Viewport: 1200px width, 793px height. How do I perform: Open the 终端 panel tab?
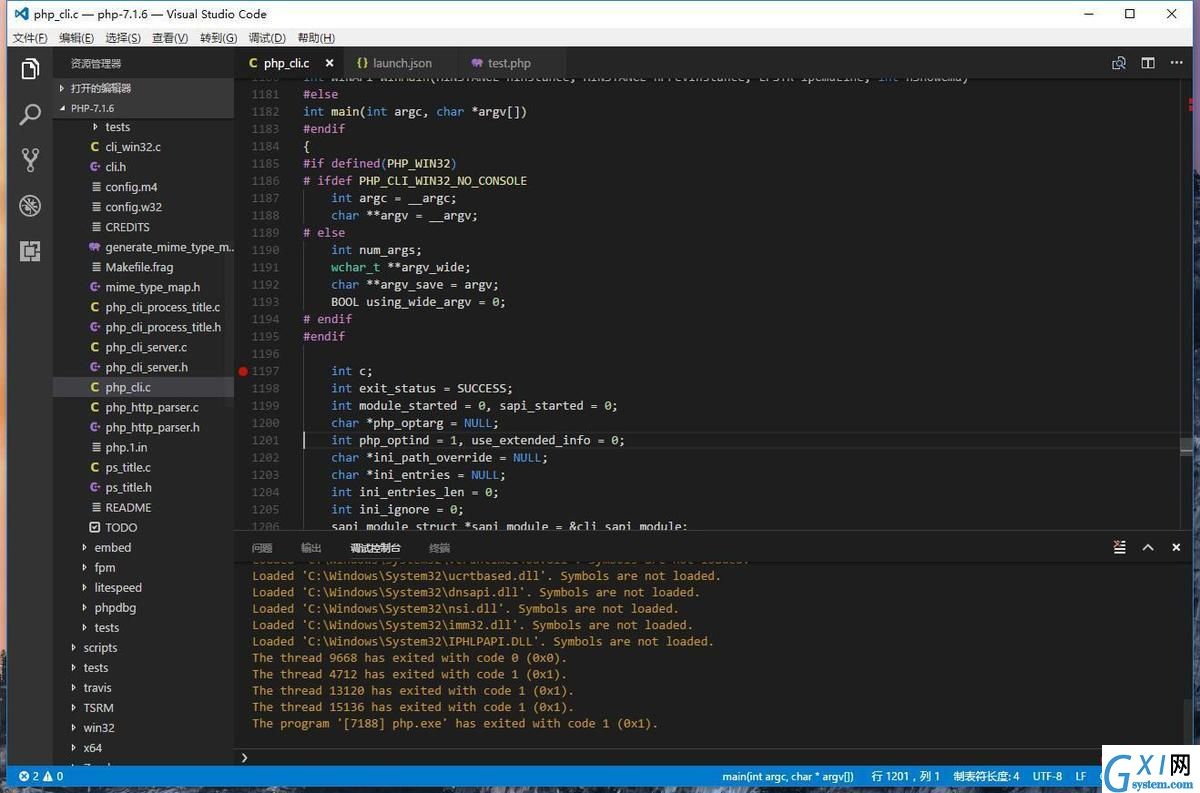439,548
